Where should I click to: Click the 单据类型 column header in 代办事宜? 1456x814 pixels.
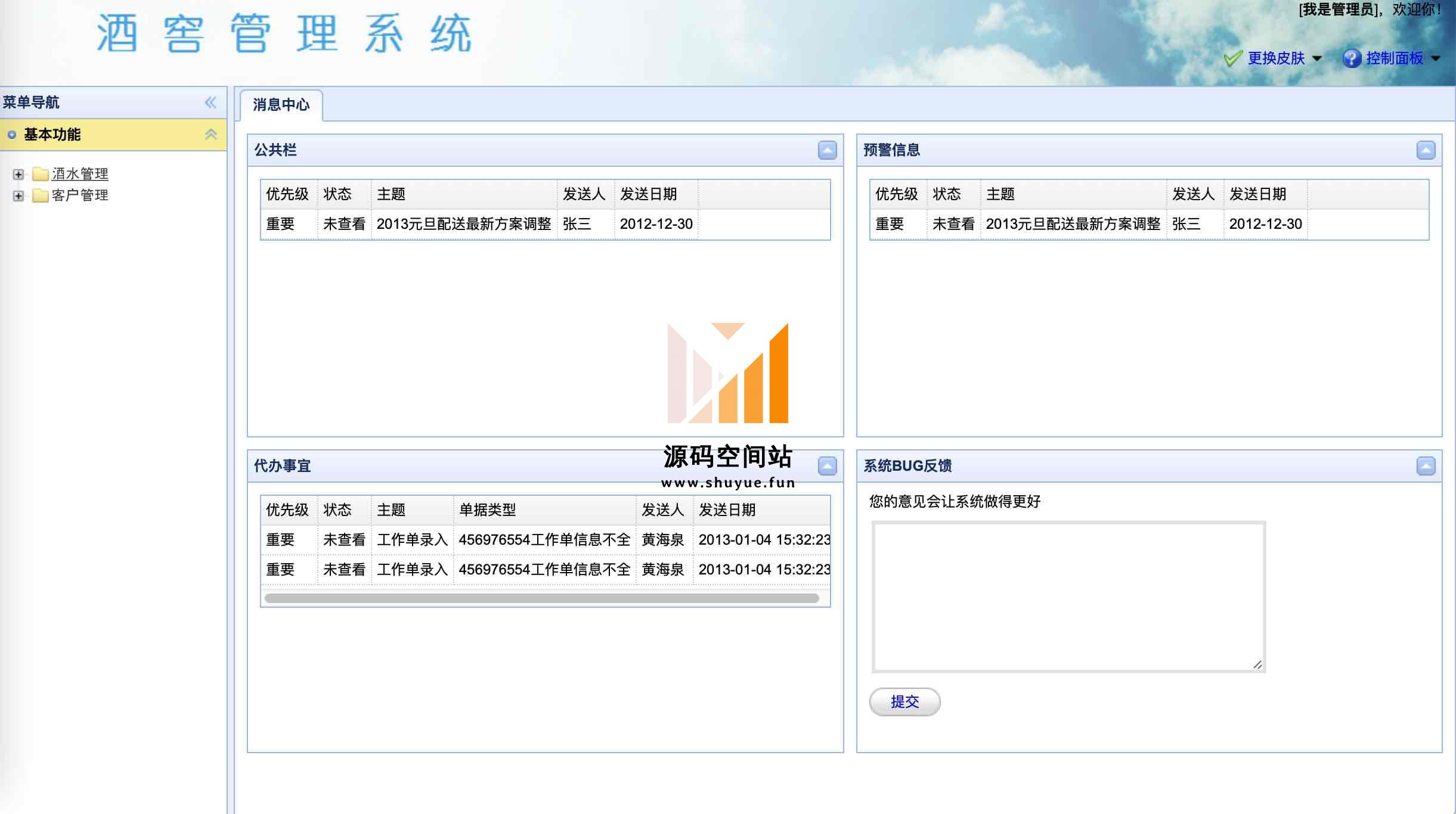tap(545, 510)
